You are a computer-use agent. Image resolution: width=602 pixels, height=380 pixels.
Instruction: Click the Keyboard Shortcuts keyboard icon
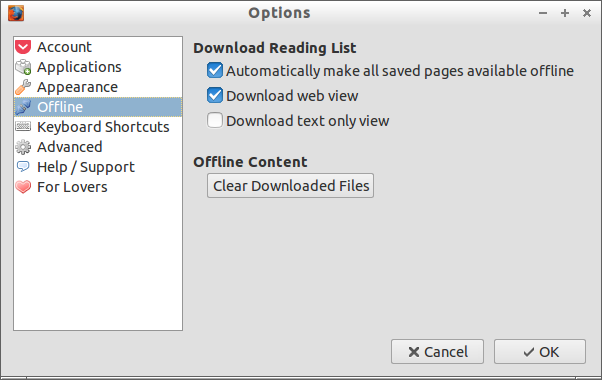tap(23, 126)
